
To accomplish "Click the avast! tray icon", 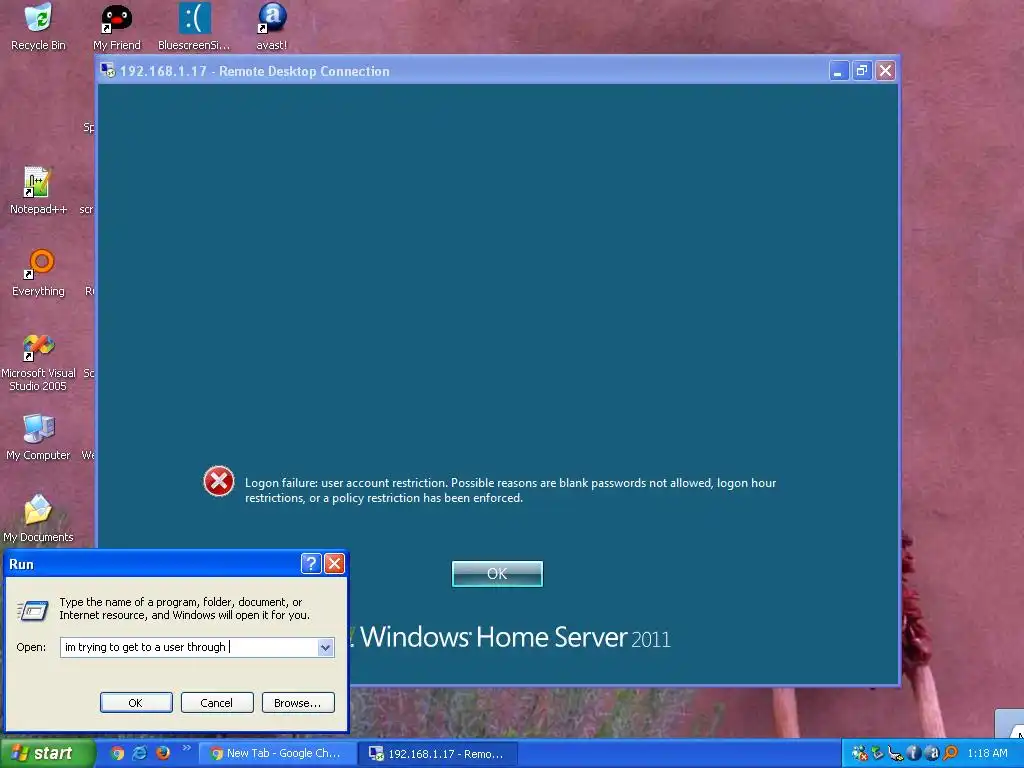I will [x=932, y=754].
